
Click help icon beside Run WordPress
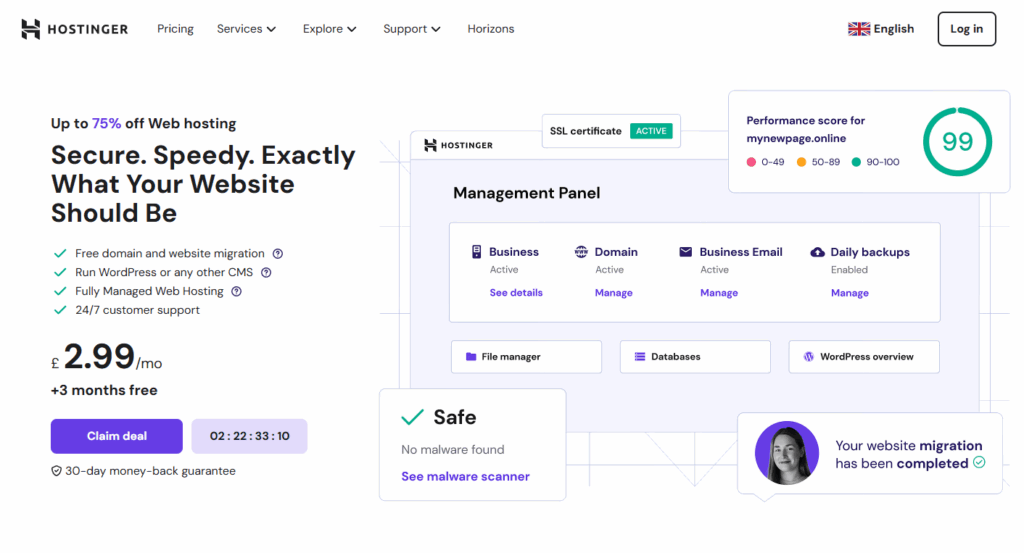click(x=266, y=273)
